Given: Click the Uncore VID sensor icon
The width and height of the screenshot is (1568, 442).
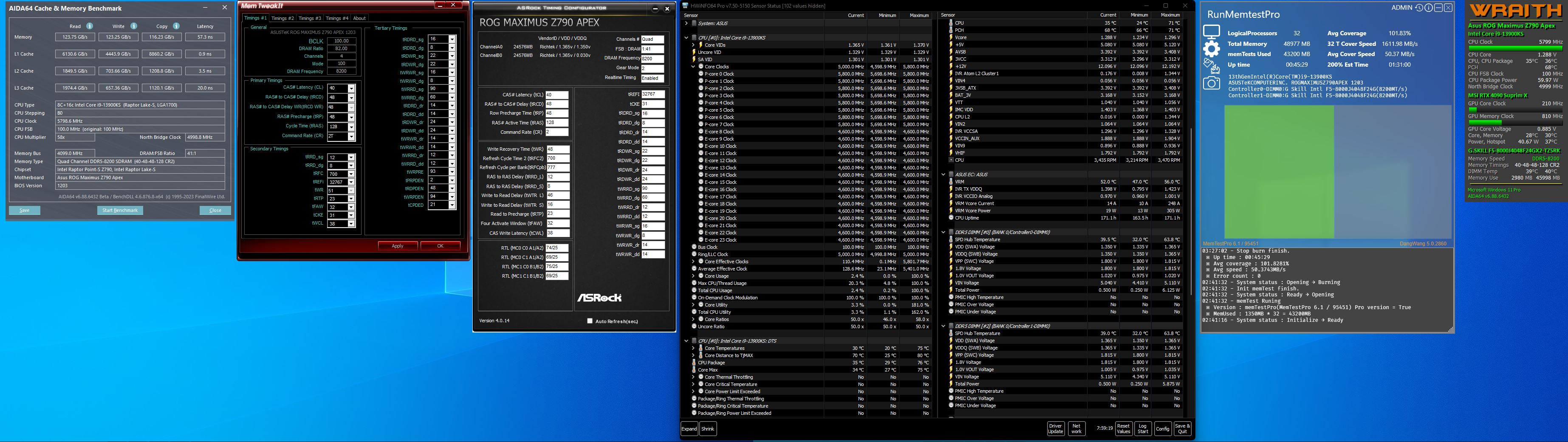Looking at the screenshot, I should click(694, 52).
